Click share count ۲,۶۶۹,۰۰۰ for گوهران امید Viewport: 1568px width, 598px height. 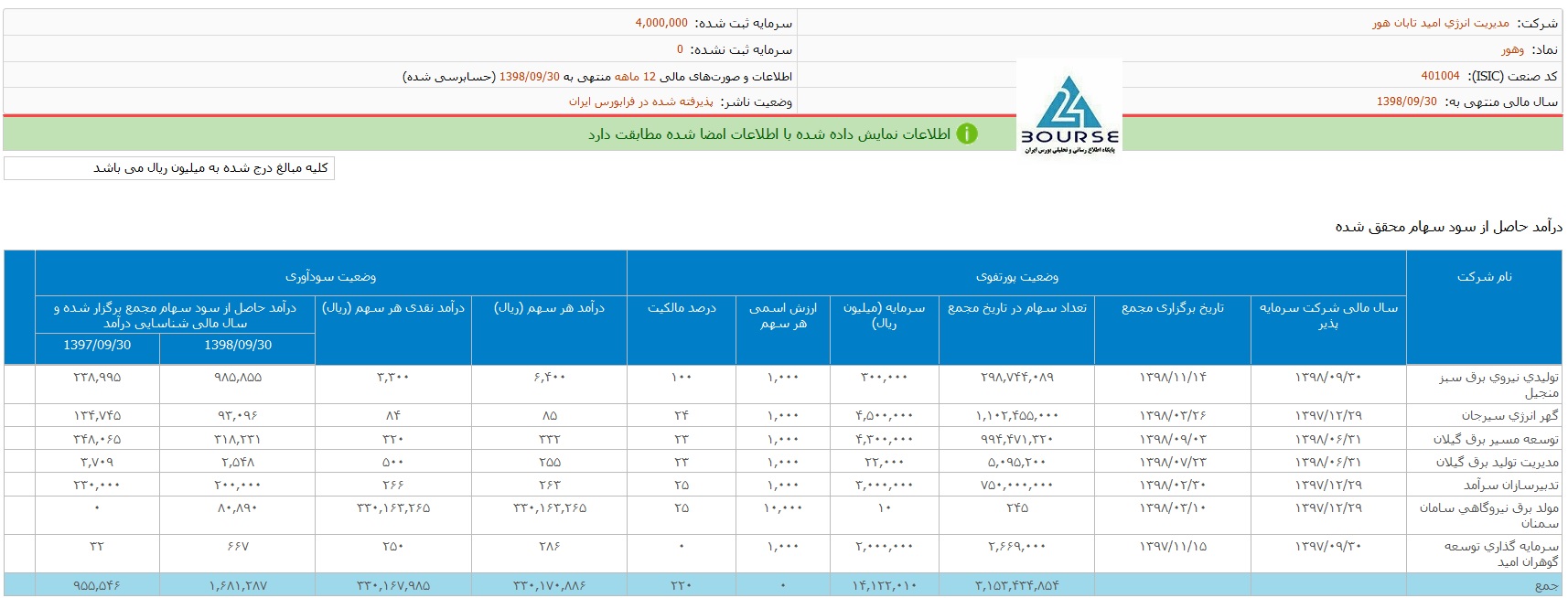[1016, 546]
